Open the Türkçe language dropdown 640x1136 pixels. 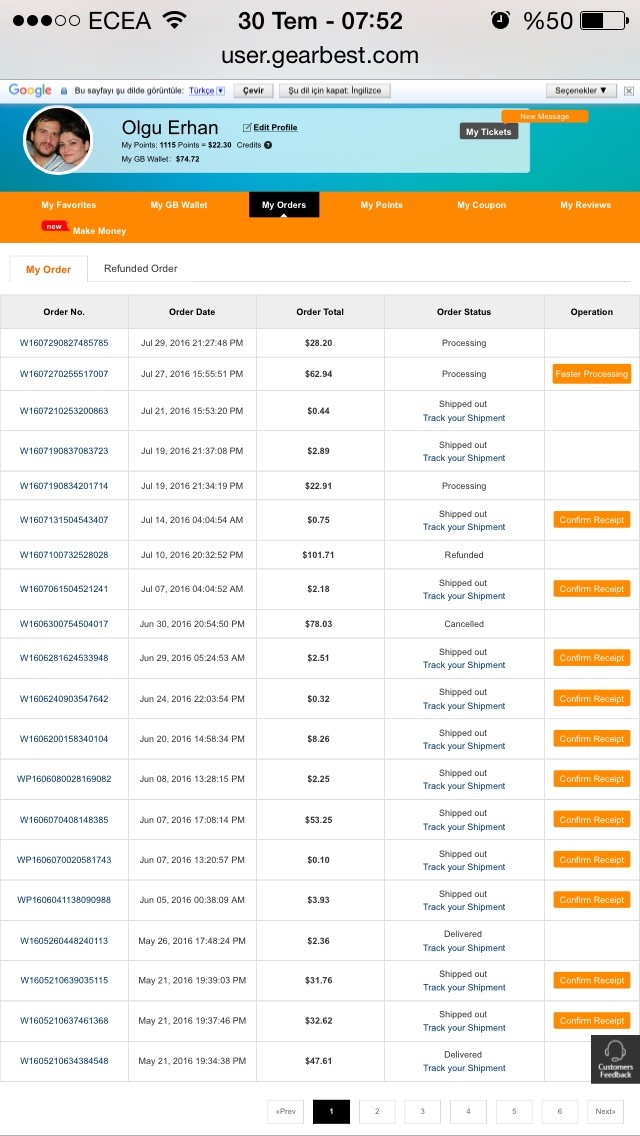207,91
